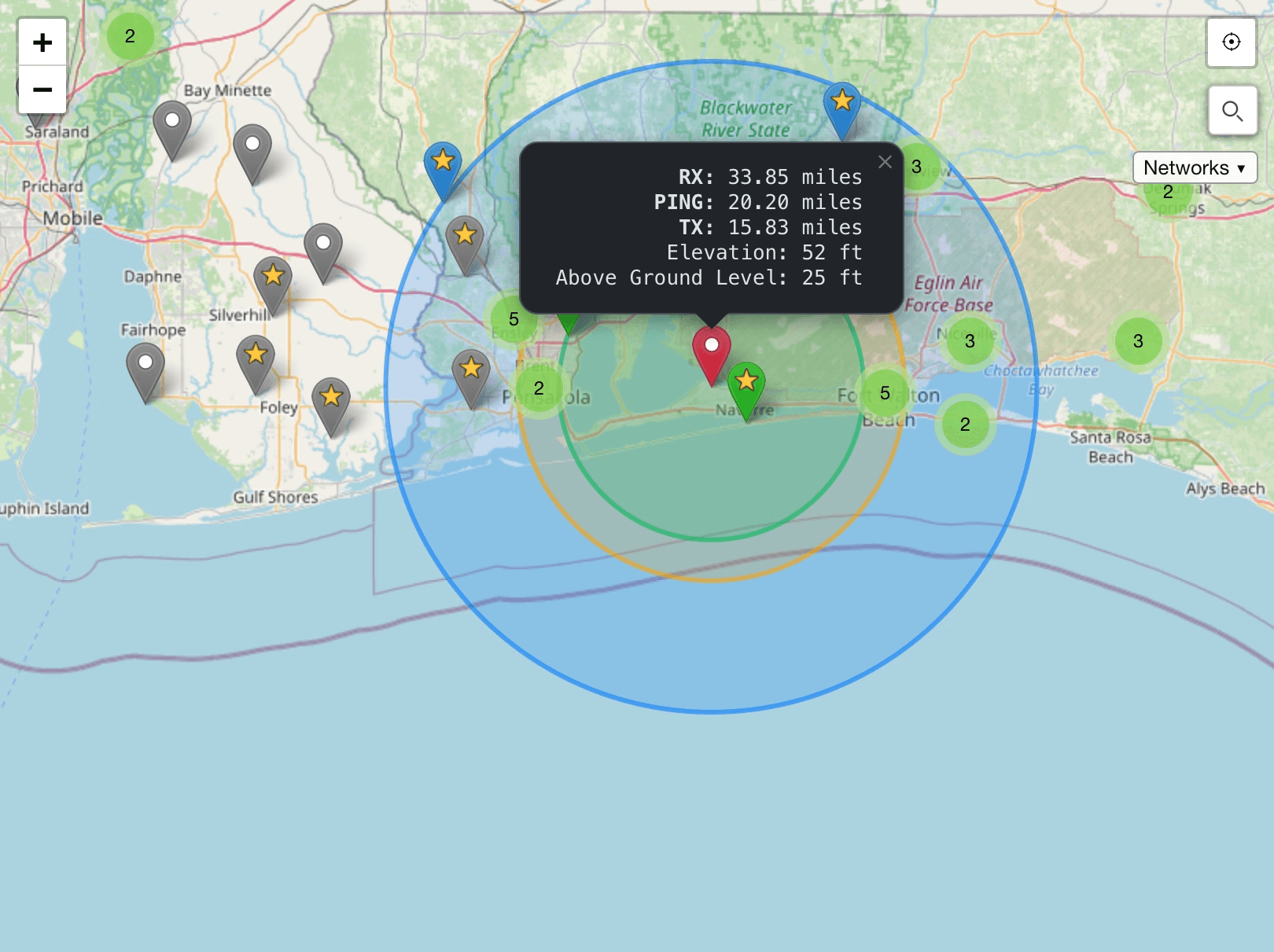Screen dimensions: 1274x952
Task: Zoom out with the minus button
Action: 42,90
